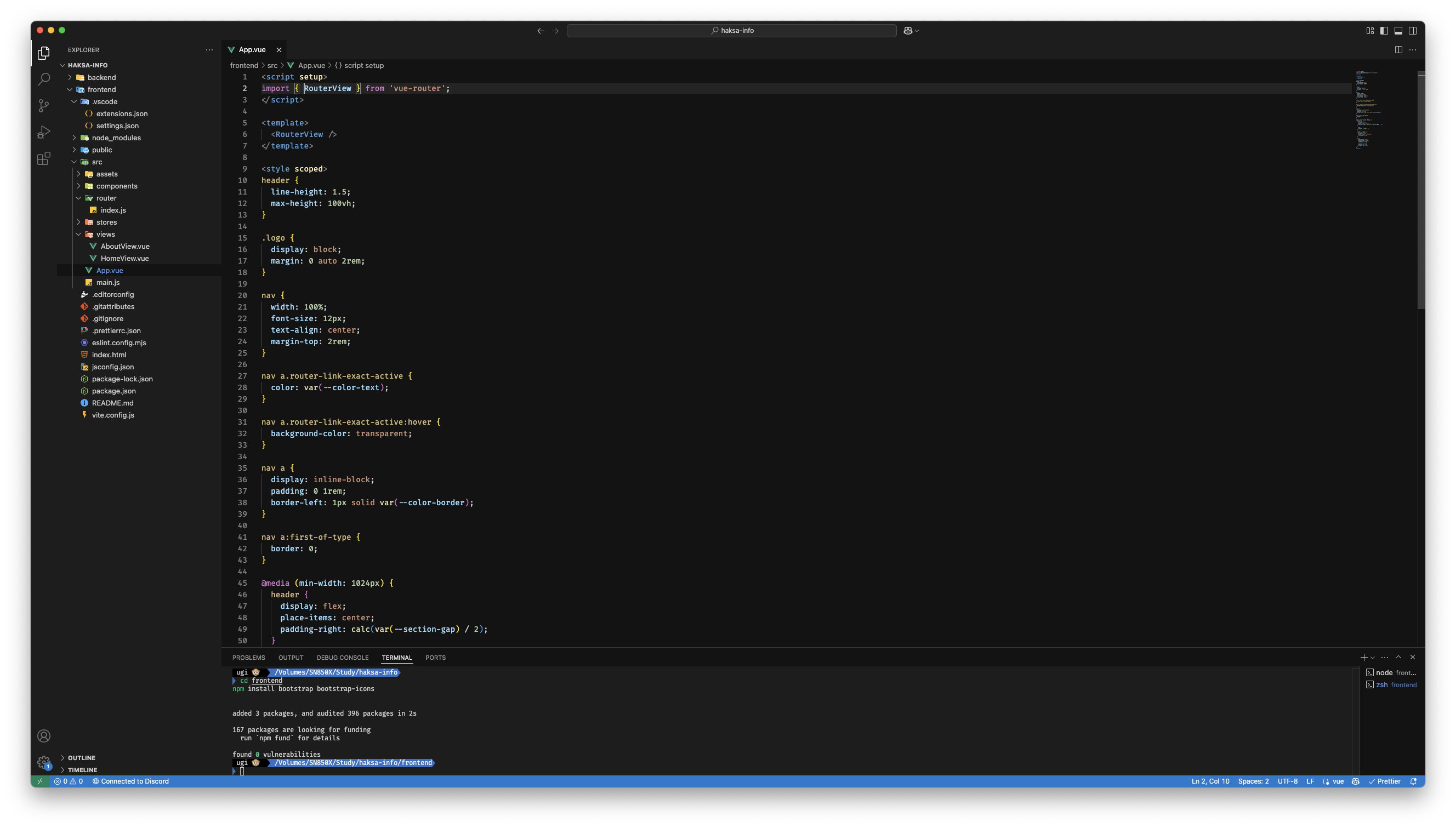Toggle the primary sidebar visibility
The height and width of the screenshot is (828, 1456).
[x=1384, y=31]
